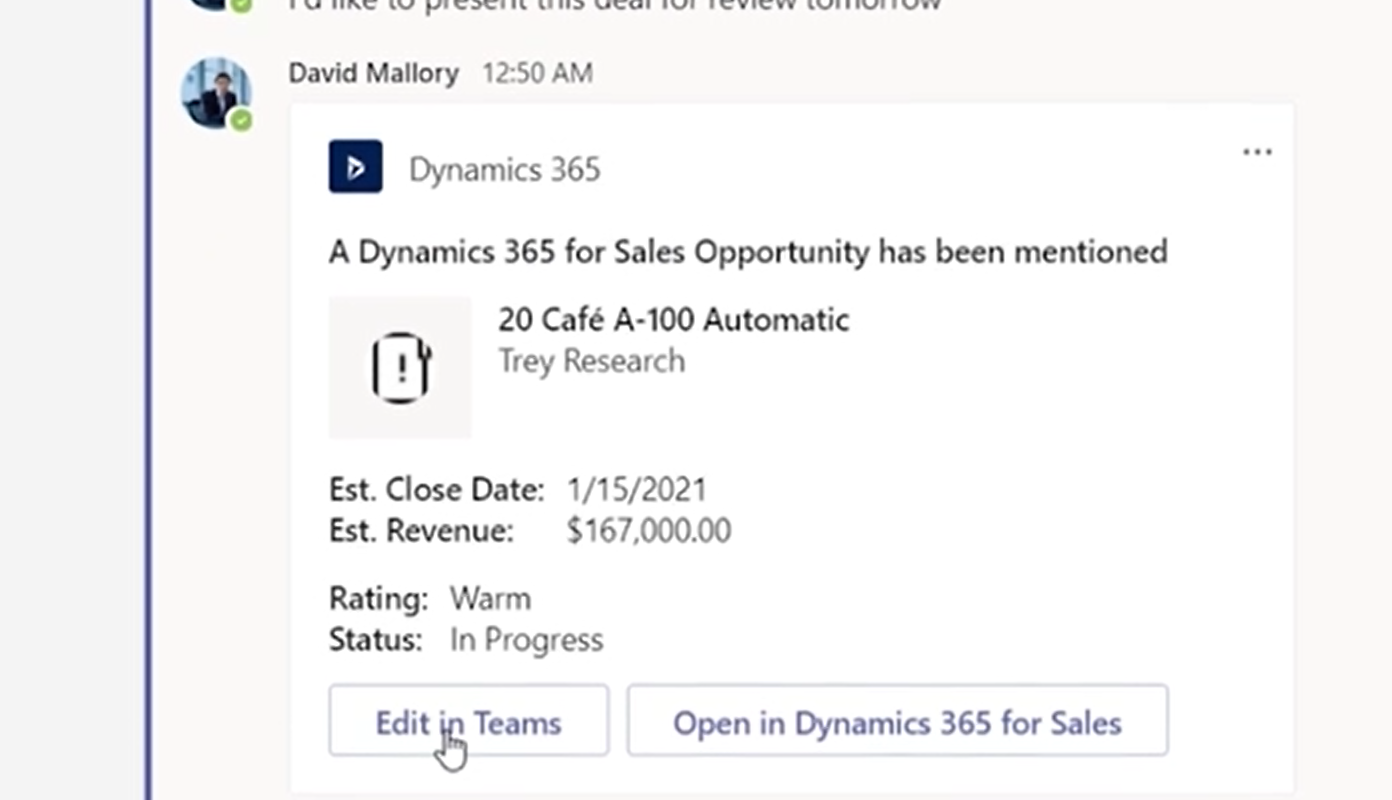Select the David Mallory sender name
The height and width of the screenshot is (800, 1392).
[373, 73]
